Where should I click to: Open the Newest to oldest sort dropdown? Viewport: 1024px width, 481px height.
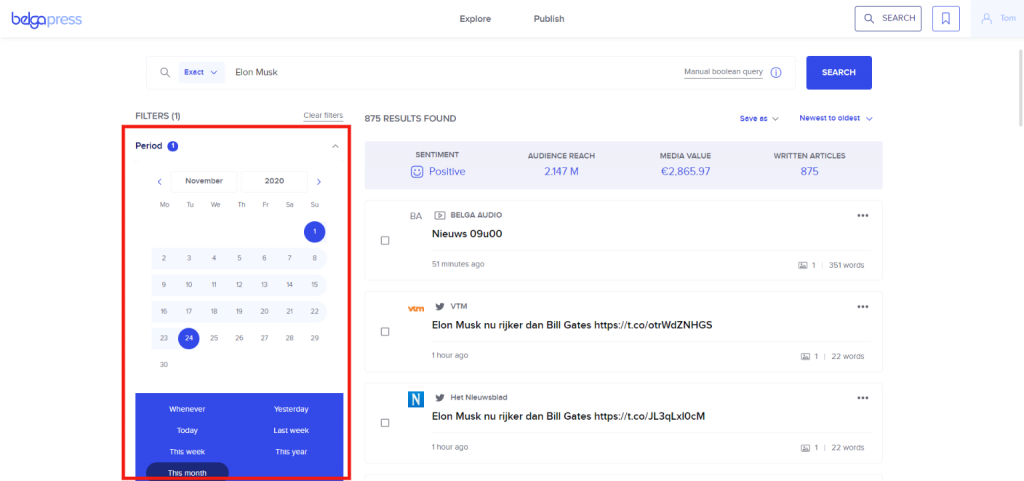tap(836, 119)
